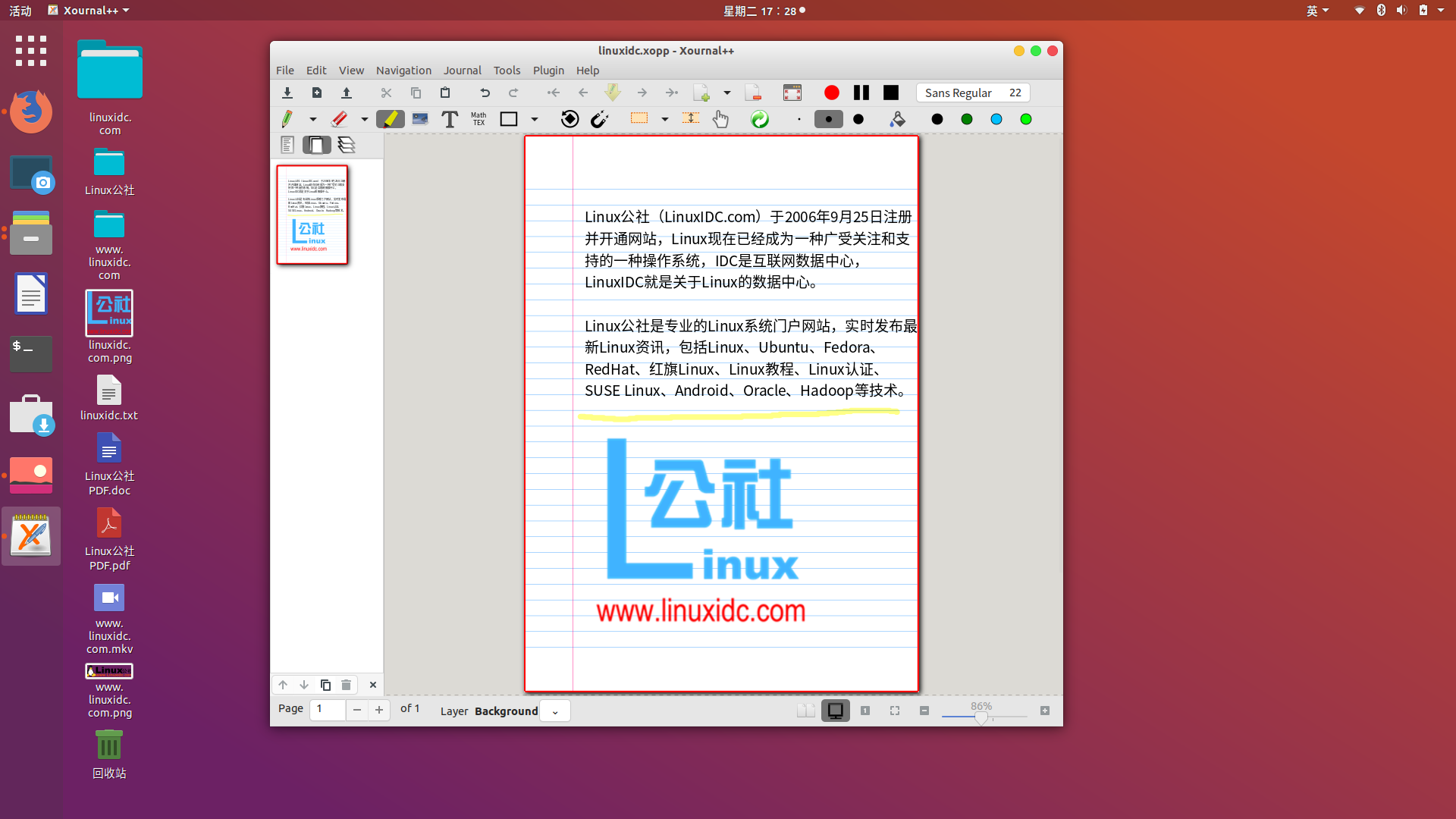Select the Insert Image tool

pos(420,119)
